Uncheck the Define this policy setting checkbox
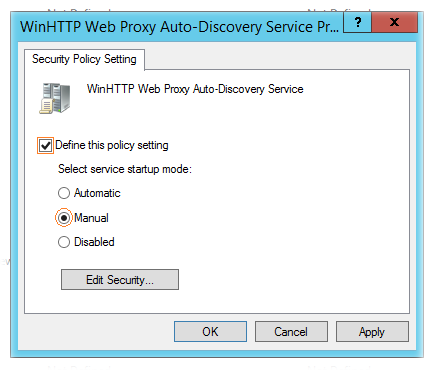Viewport: 432px width, 370px height. tap(45, 145)
